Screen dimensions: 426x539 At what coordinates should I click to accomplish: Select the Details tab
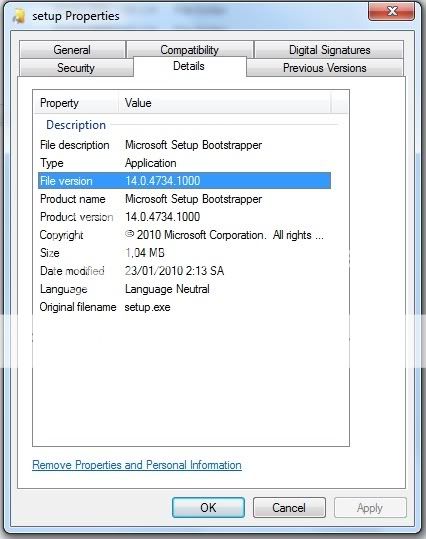pos(189,66)
